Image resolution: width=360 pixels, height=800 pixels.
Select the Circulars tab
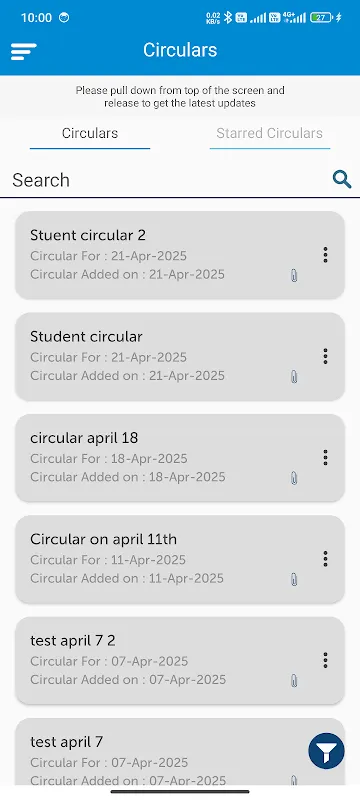(90, 134)
